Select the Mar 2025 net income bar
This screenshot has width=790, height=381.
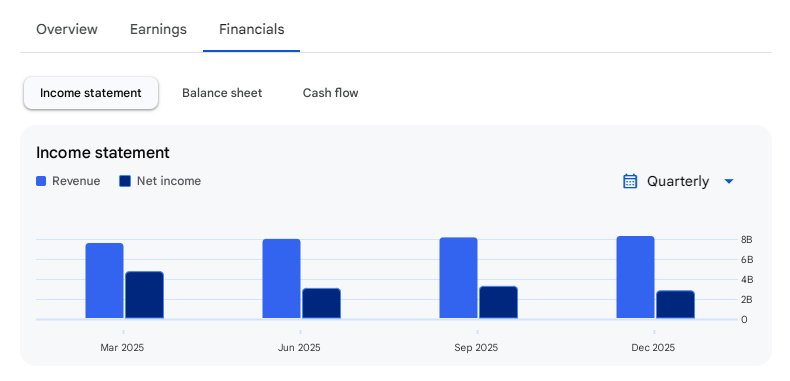[145, 295]
